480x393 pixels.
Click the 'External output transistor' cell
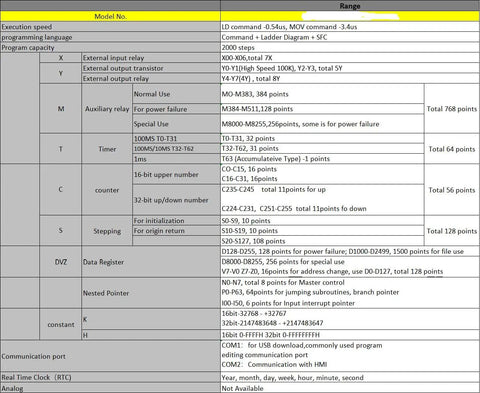coord(151,68)
